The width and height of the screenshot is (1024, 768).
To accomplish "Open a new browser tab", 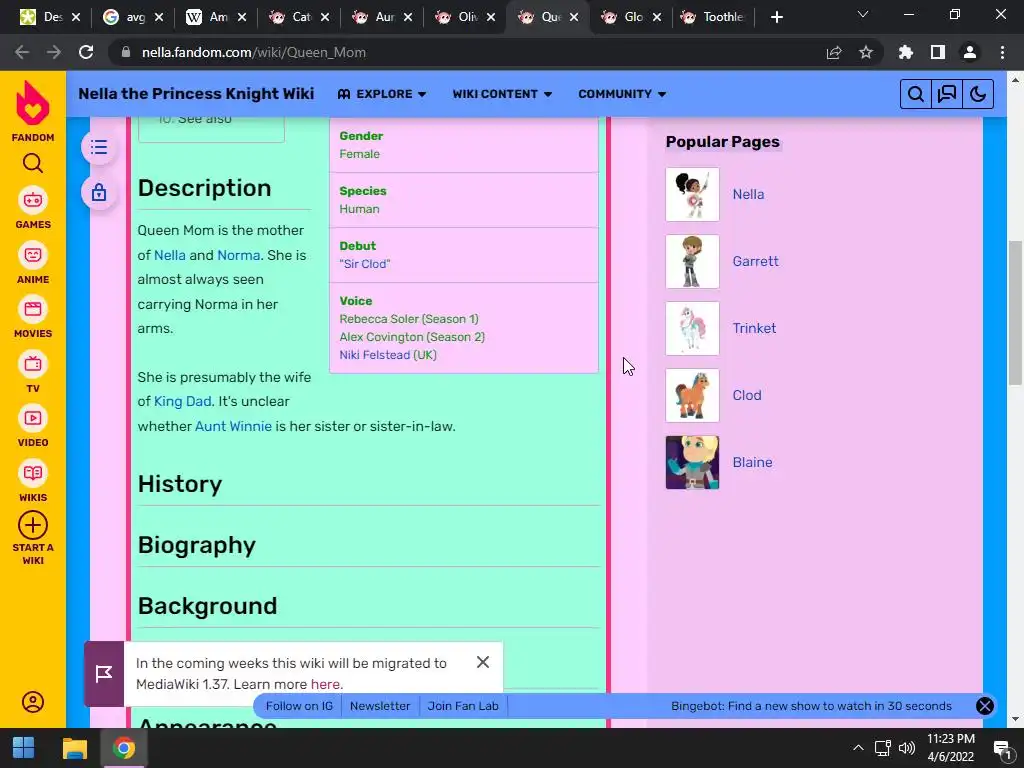I will click(x=776, y=17).
